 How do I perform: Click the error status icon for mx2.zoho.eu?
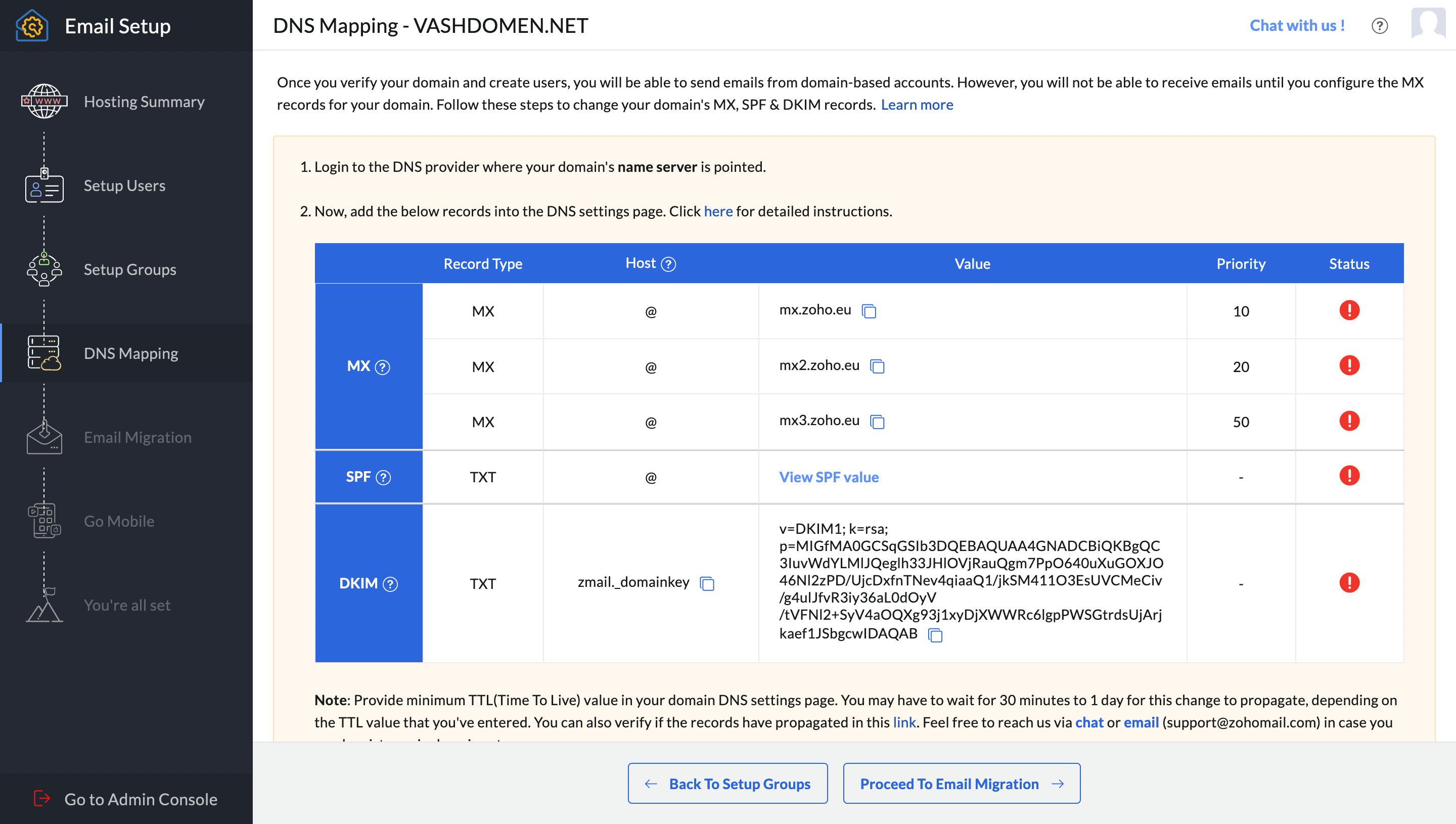pyautogui.click(x=1349, y=365)
